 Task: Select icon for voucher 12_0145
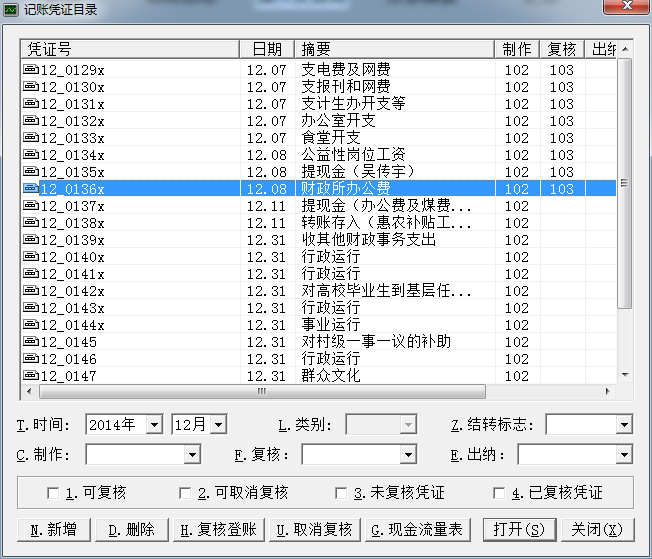31,342
